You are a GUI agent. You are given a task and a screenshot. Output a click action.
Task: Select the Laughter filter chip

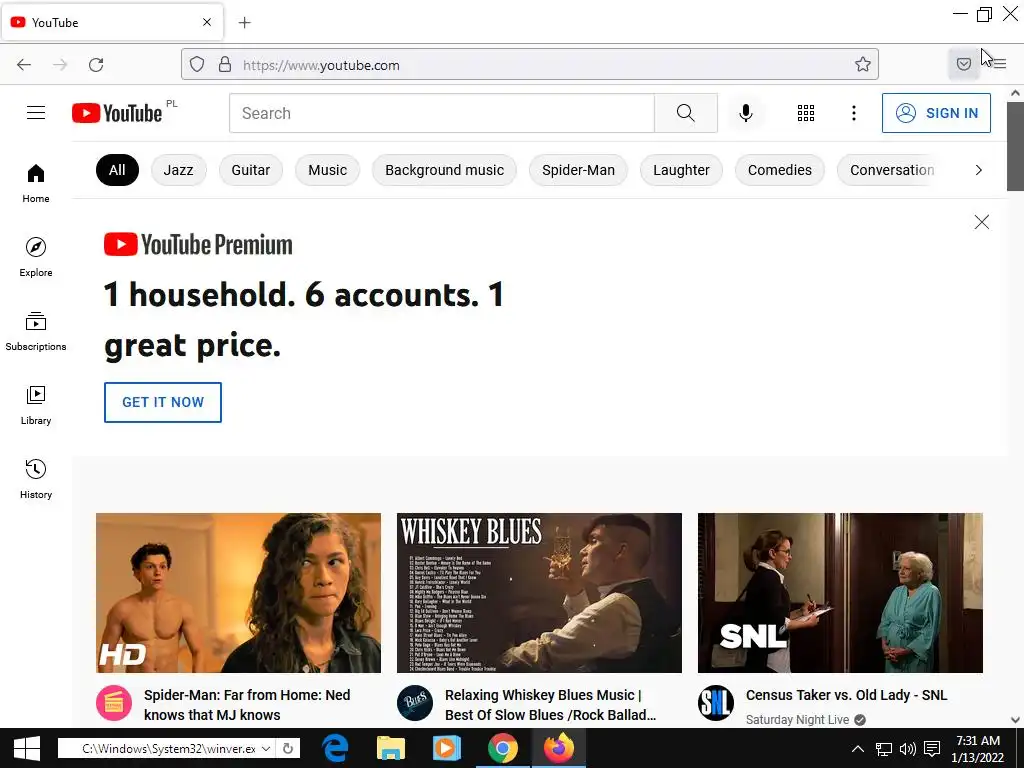tap(681, 170)
